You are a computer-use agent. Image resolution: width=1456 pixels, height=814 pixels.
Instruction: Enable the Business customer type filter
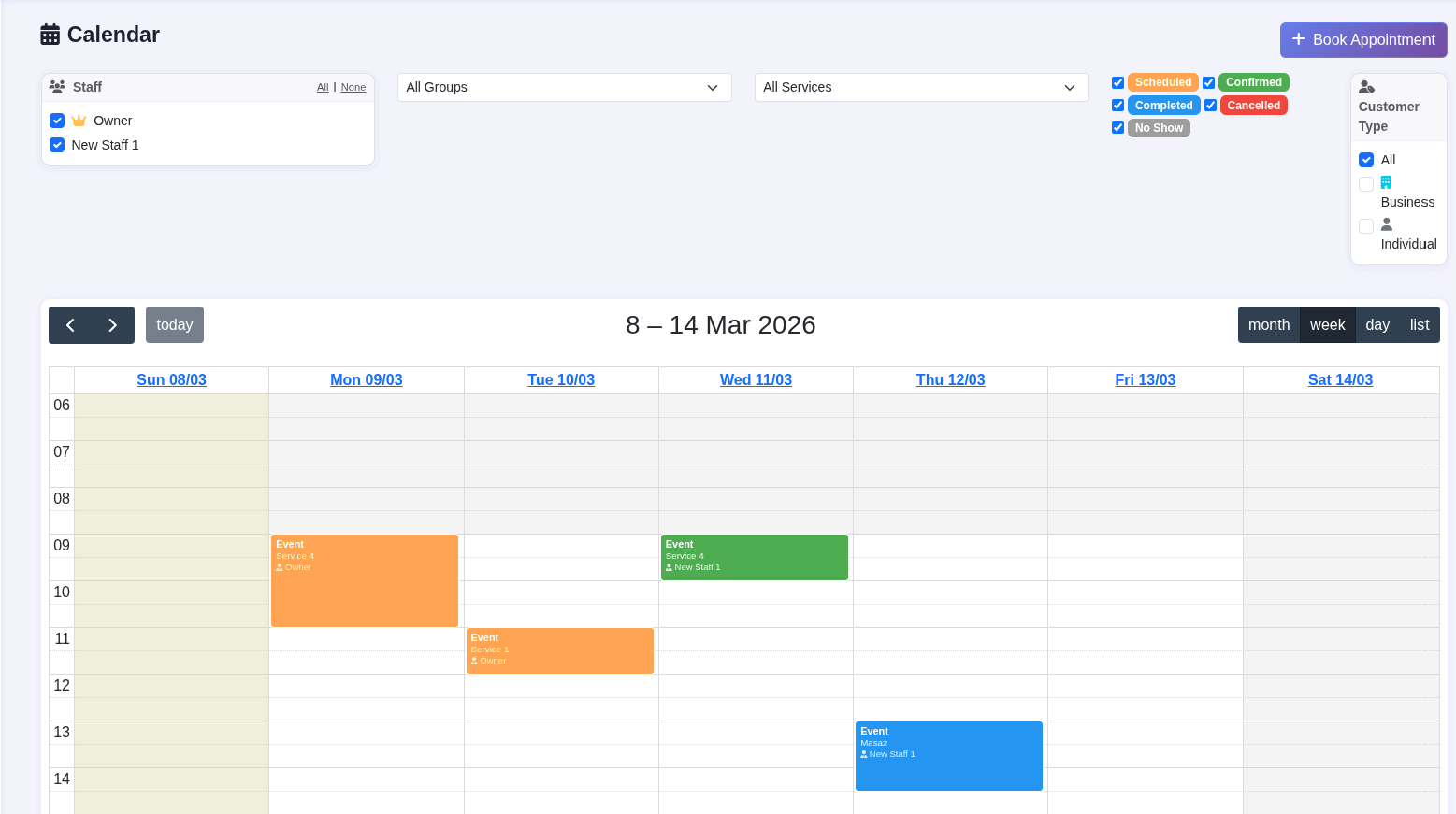tap(1365, 183)
